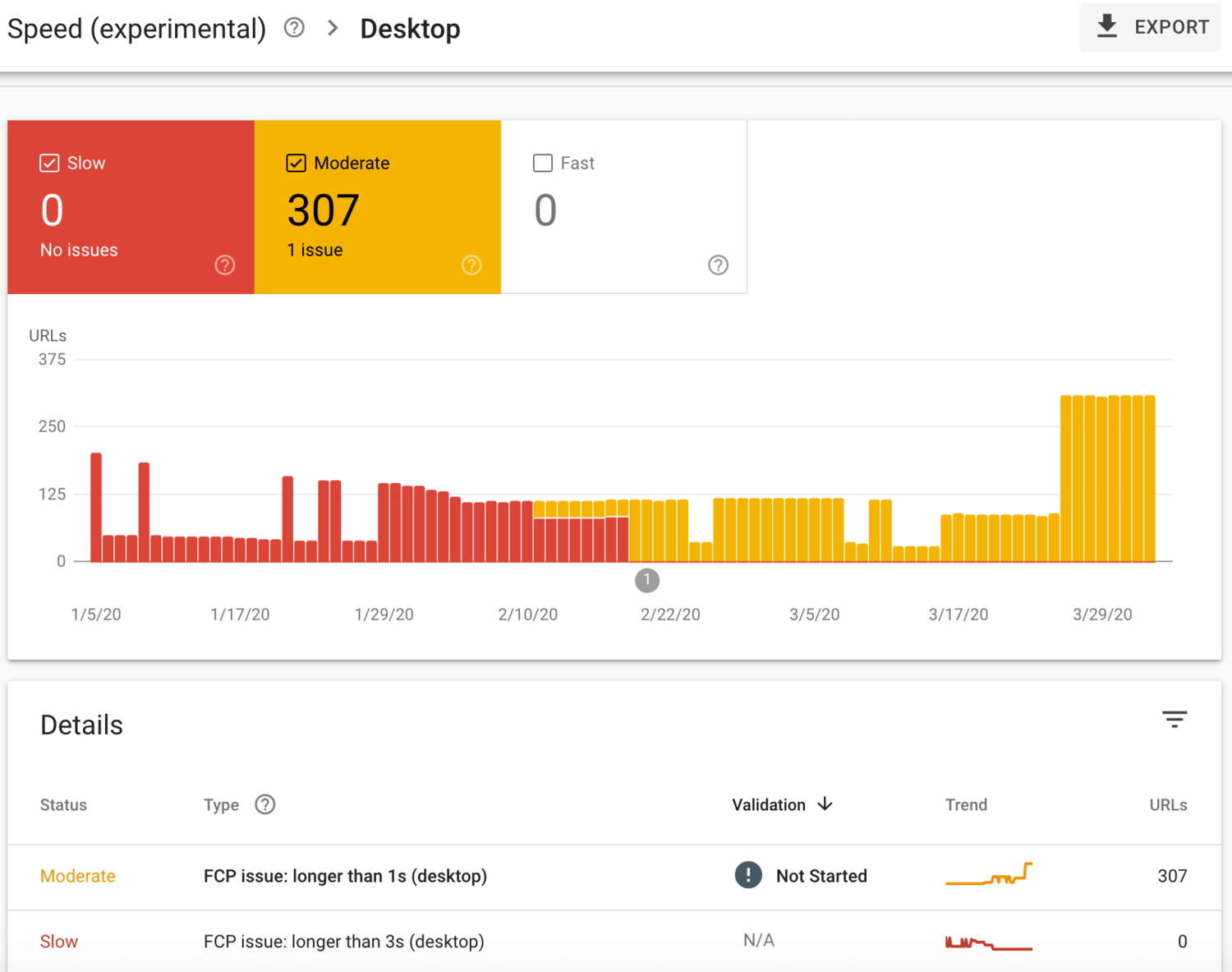Click the help icon beside Type column
The width and height of the screenshot is (1232, 972).
[x=264, y=804]
